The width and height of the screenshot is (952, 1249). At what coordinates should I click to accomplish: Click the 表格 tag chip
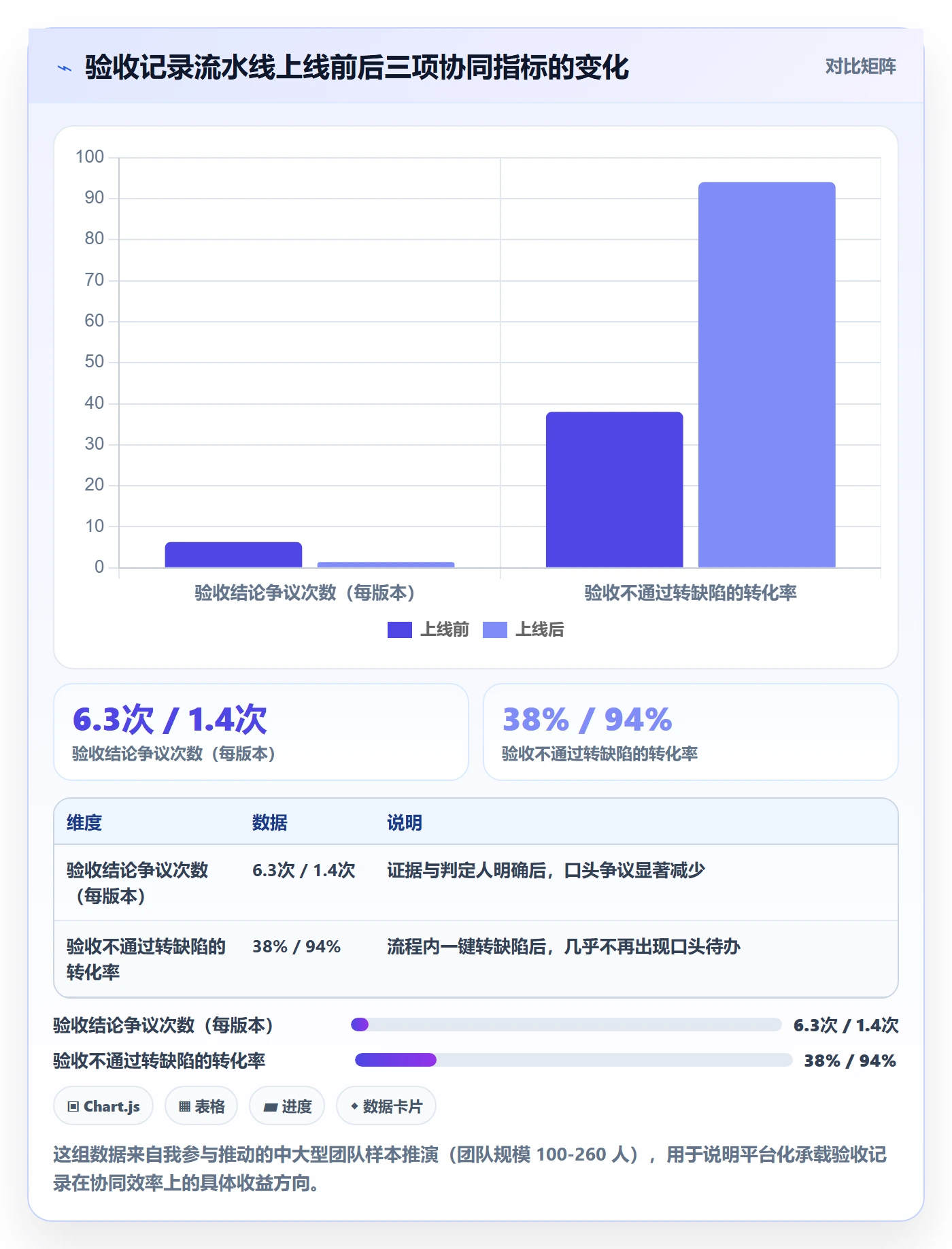[x=201, y=1106]
